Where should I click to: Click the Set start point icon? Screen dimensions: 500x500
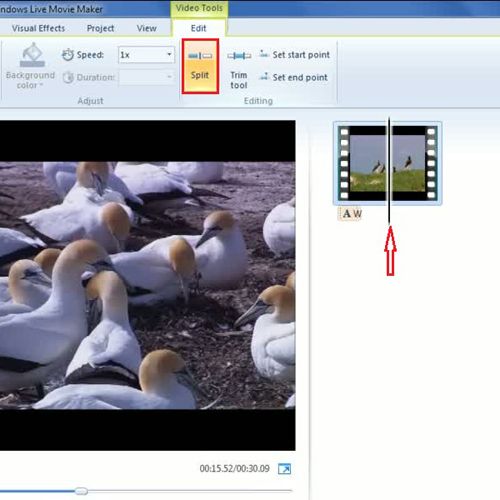tap(264, 54)
